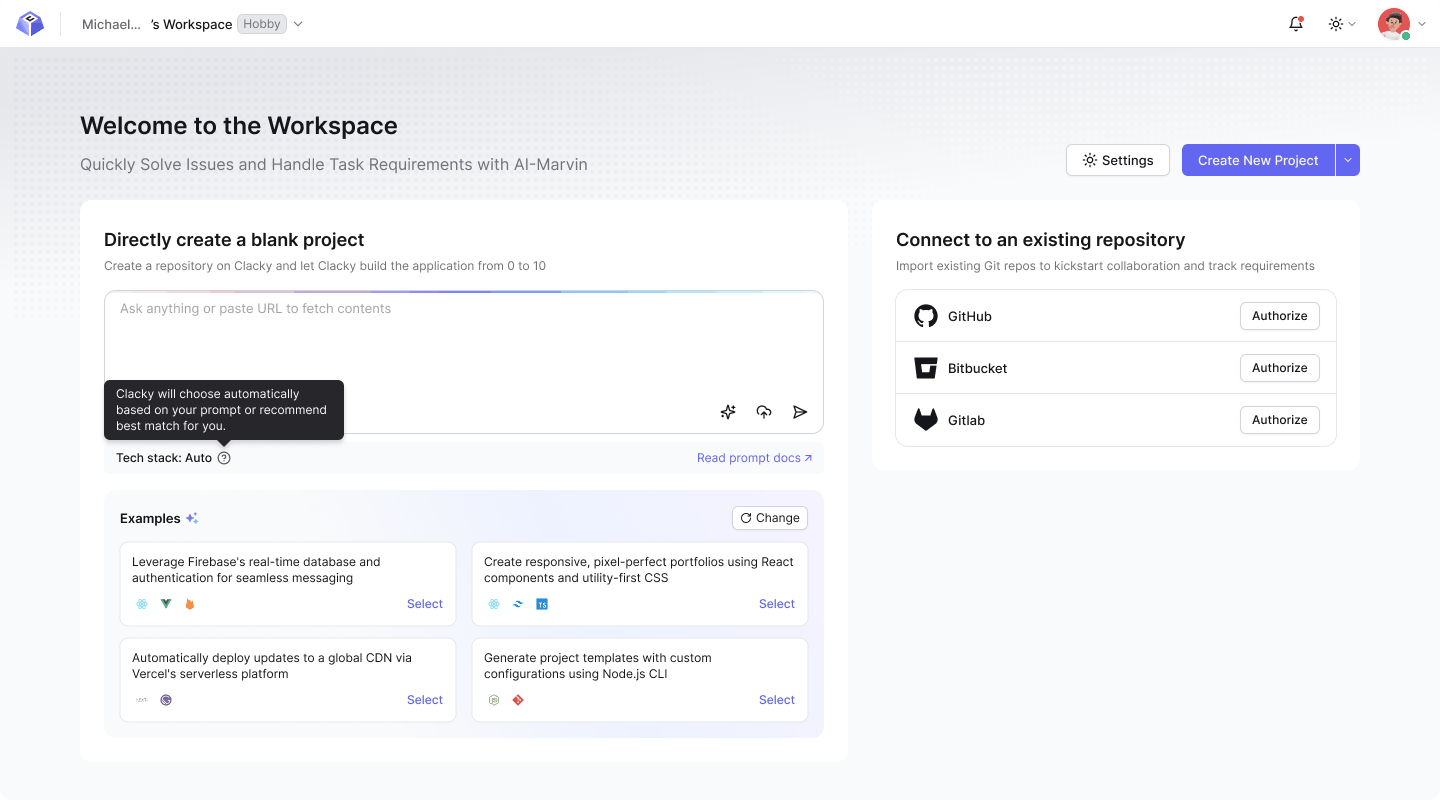Send the prompt with the arrow icon
This screenshot has width=1440, height=800.
(x=800, y=412)
